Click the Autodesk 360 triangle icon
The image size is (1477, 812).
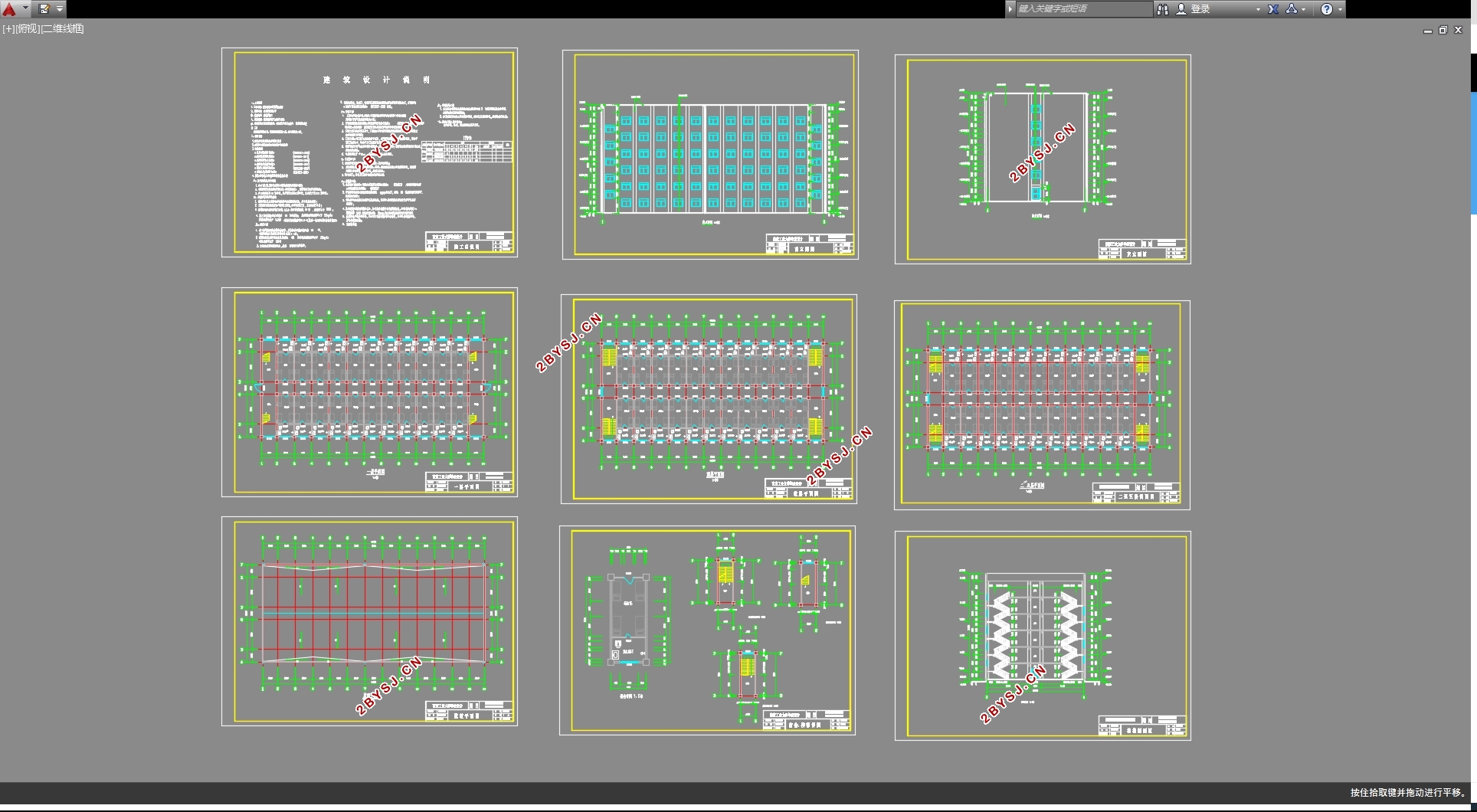coord(1292,9)
